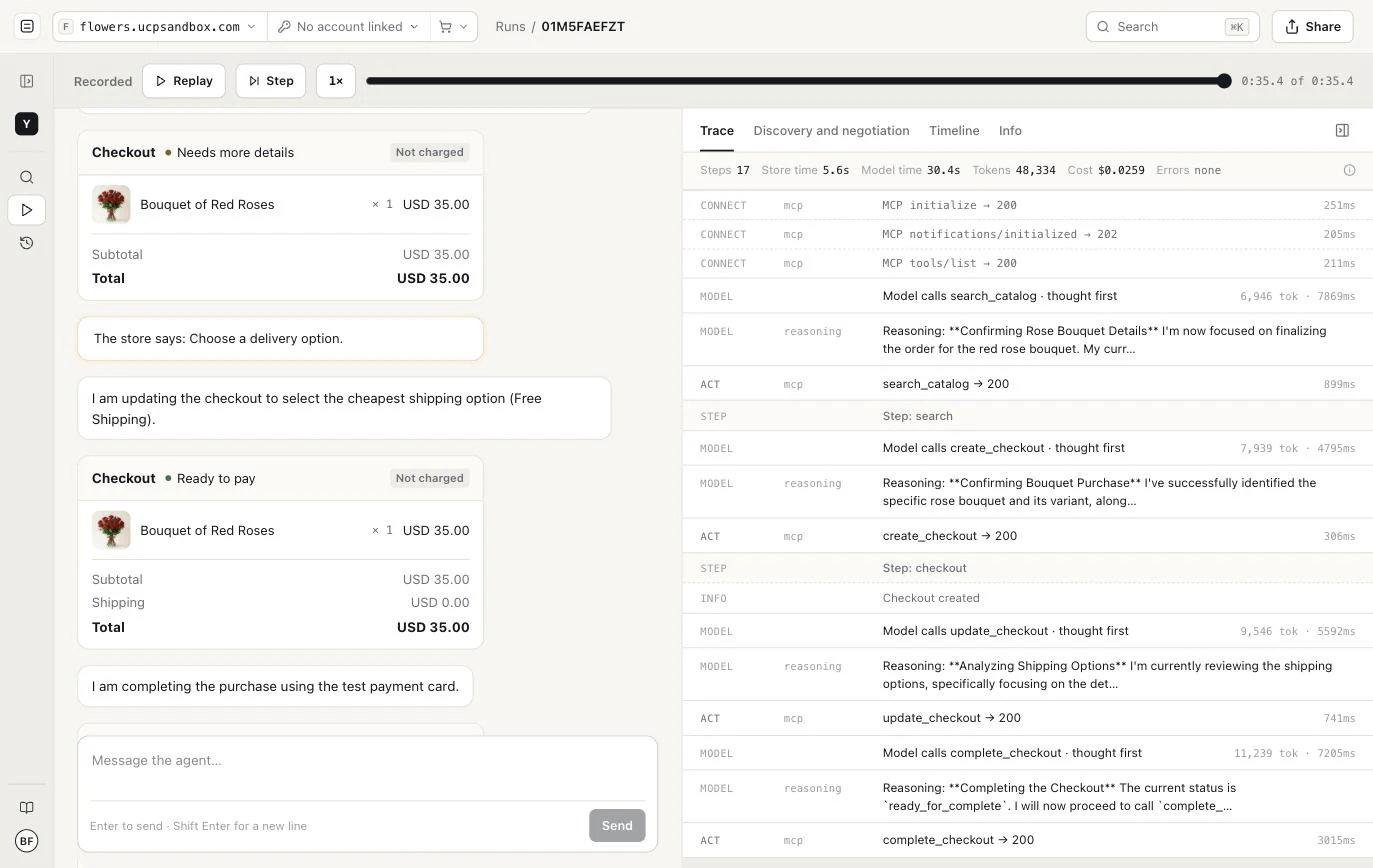Viewport: 1373px width, 868px height.
Task: Click rose thumbnail in Ready to pay checkout
Action: tap(111, 530)
